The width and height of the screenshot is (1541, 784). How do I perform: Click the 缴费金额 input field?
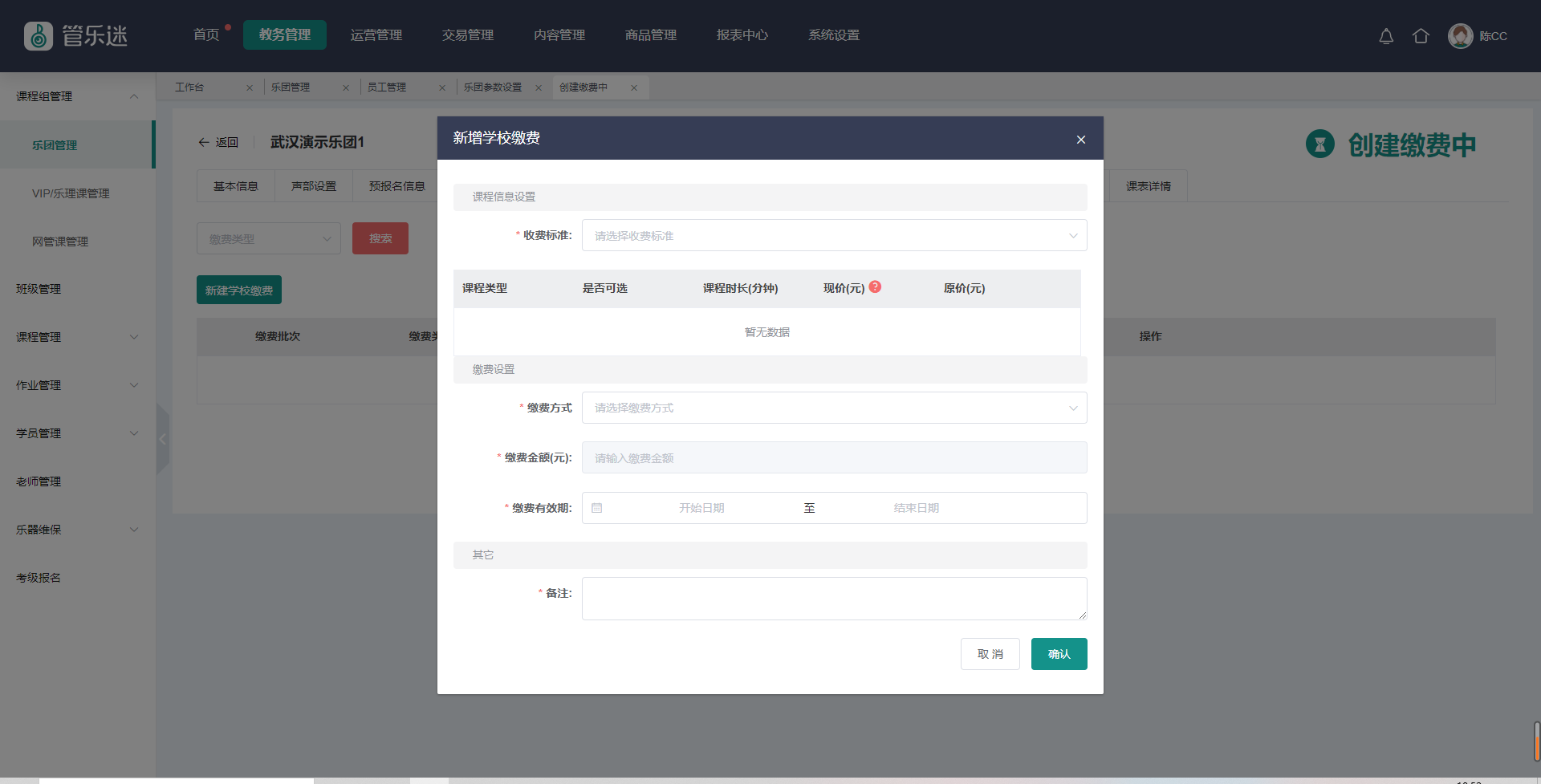(834, 458)
